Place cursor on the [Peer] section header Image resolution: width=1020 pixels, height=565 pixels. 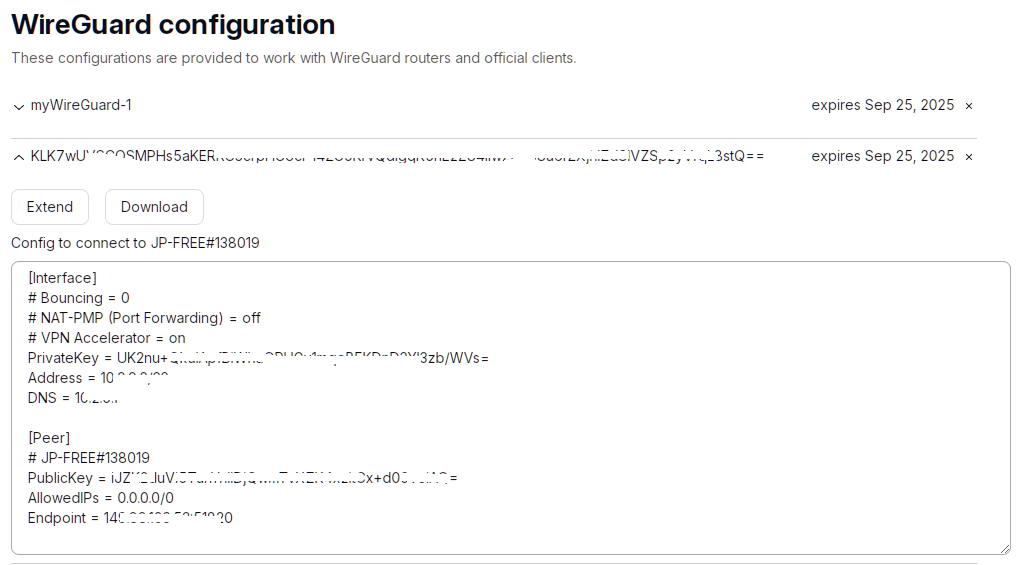tap(49, 438)
